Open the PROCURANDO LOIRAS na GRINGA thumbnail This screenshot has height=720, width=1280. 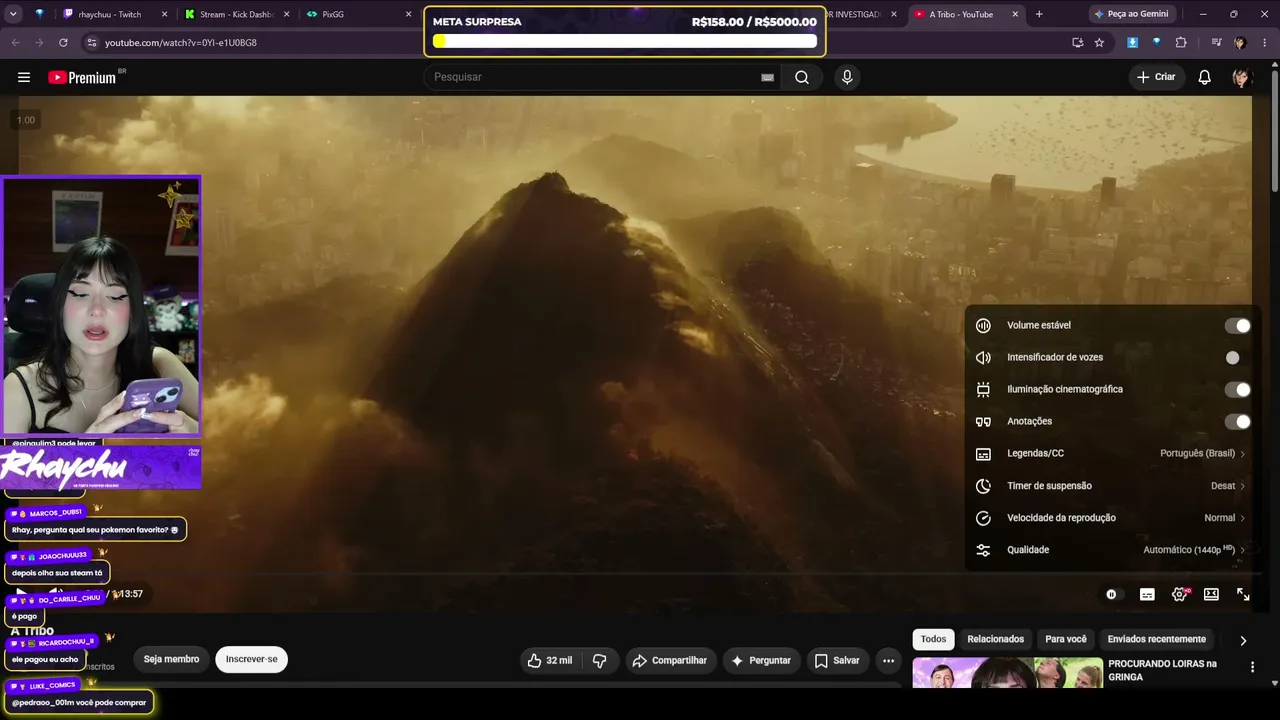pos(1007,673)
